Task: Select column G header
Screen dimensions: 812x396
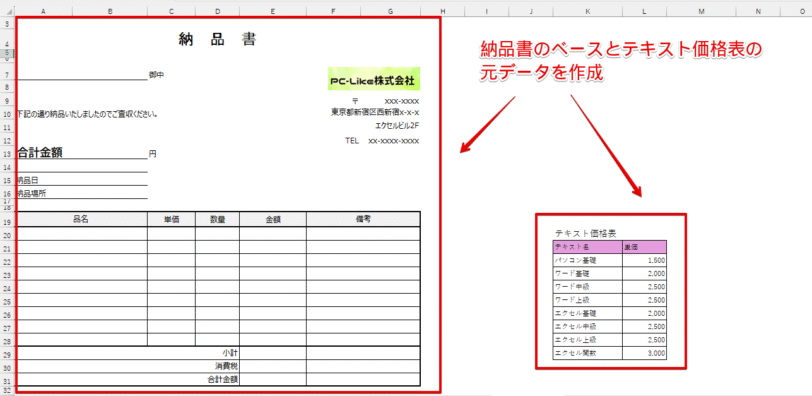Action: [x=390, y=11]
